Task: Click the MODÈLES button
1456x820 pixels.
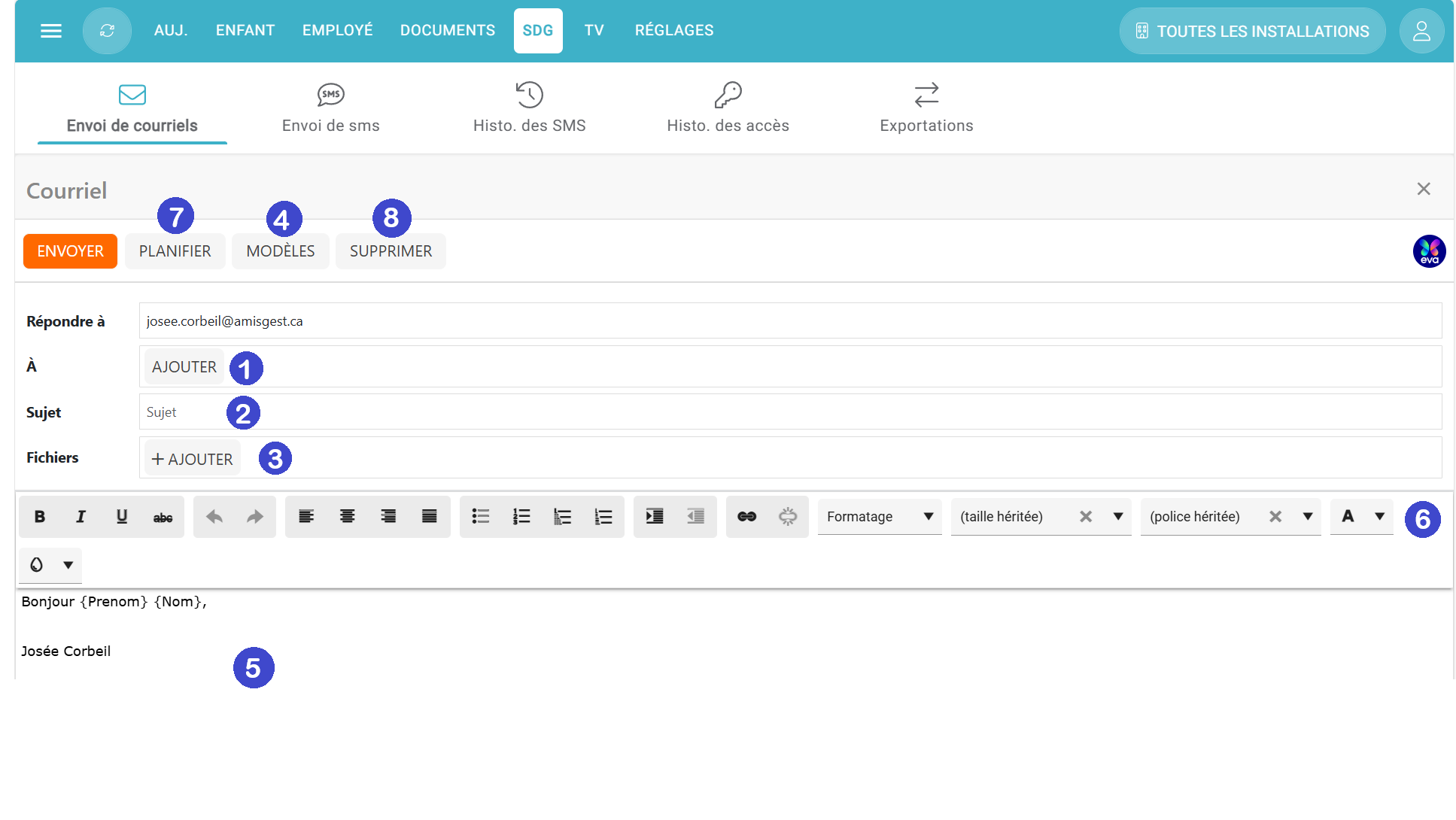Action: point(280,251)
